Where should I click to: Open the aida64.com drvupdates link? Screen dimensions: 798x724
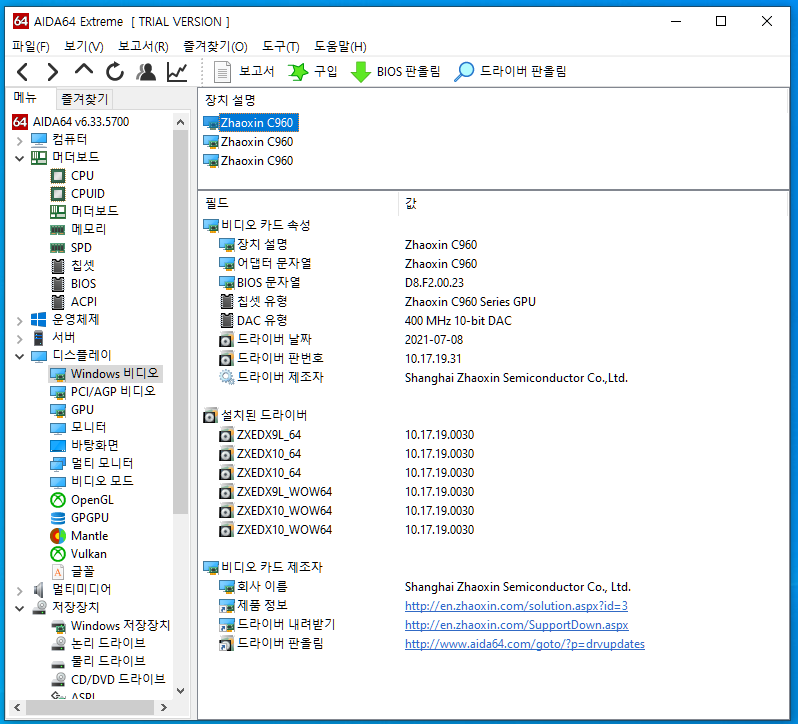(525, 644)
